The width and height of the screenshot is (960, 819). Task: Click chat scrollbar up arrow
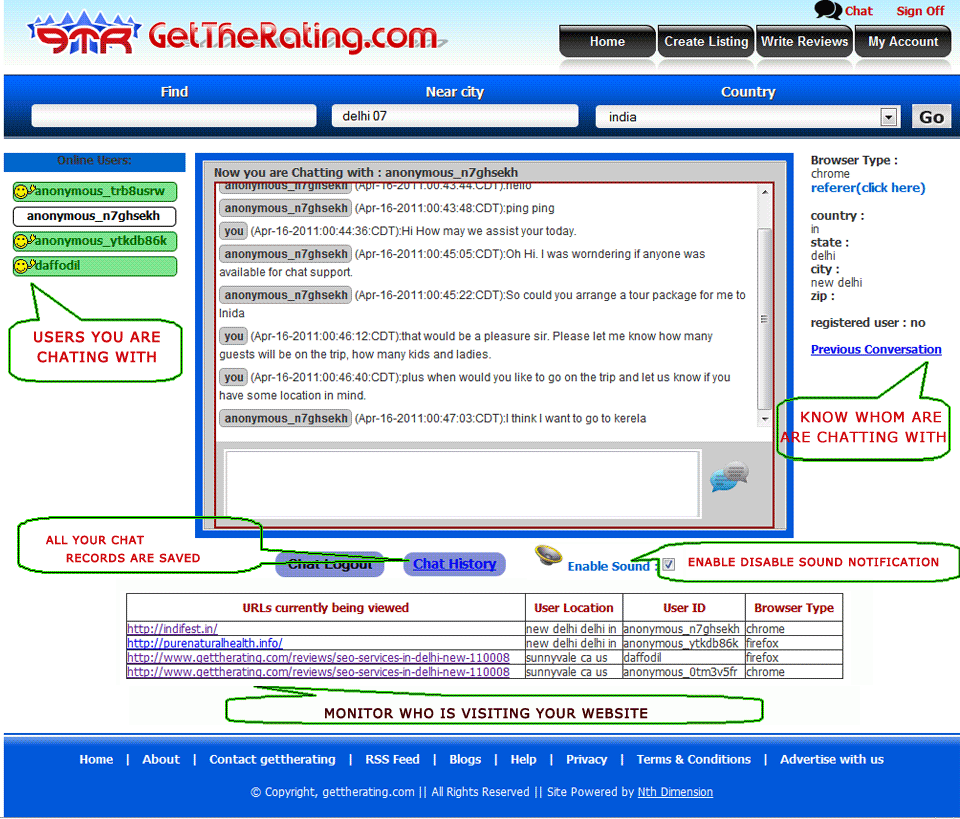[765, 192]
